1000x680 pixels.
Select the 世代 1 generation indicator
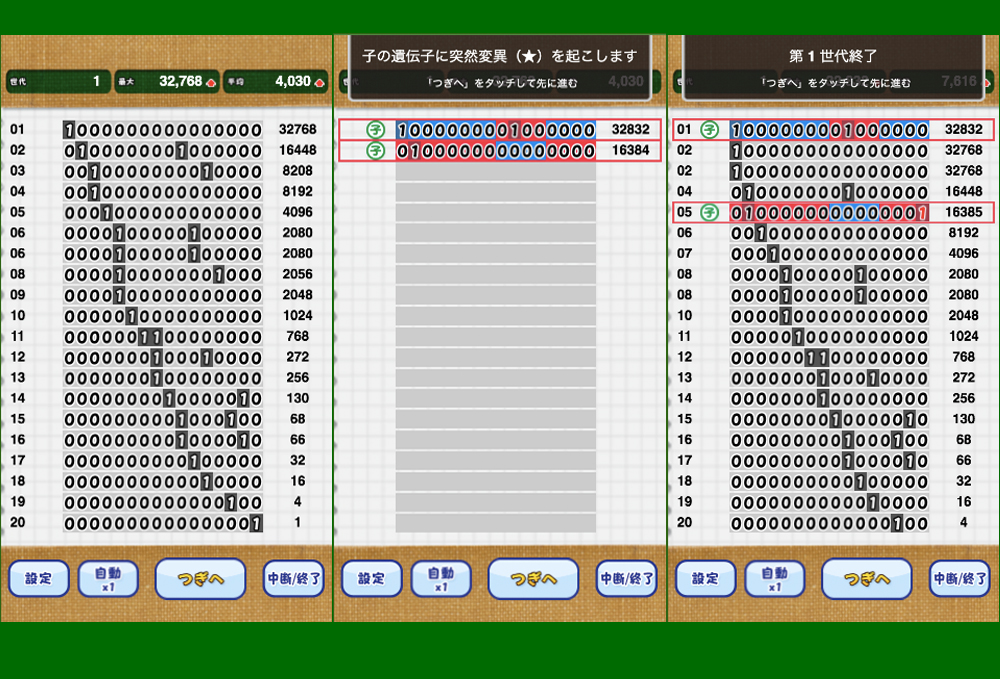pos(58,82)
